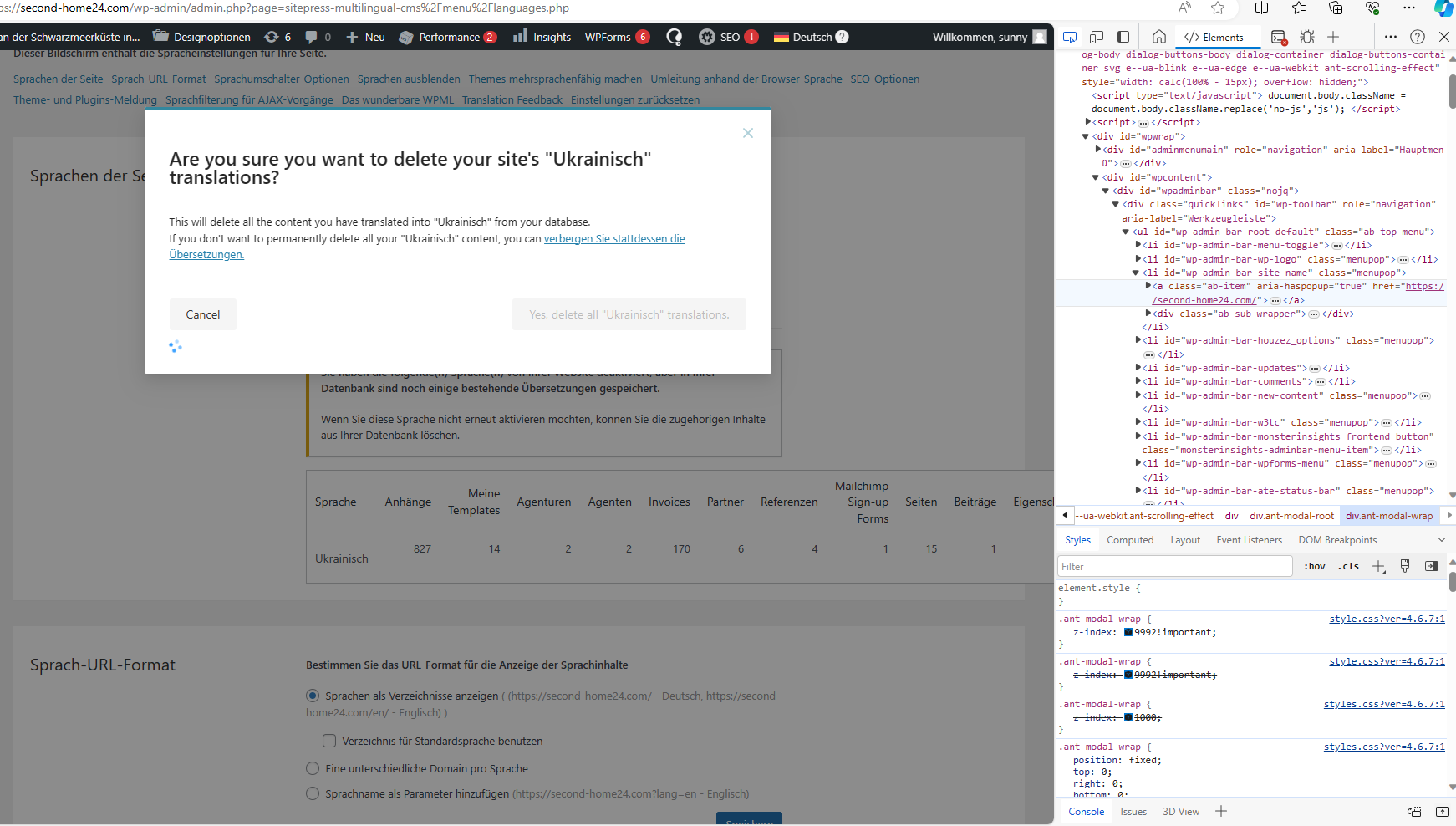Image resolution: width=1456 pixels, height=826 pixels.
Task: Activate the inspect element picker in DevTools
Action: [x=1070, y=37]
